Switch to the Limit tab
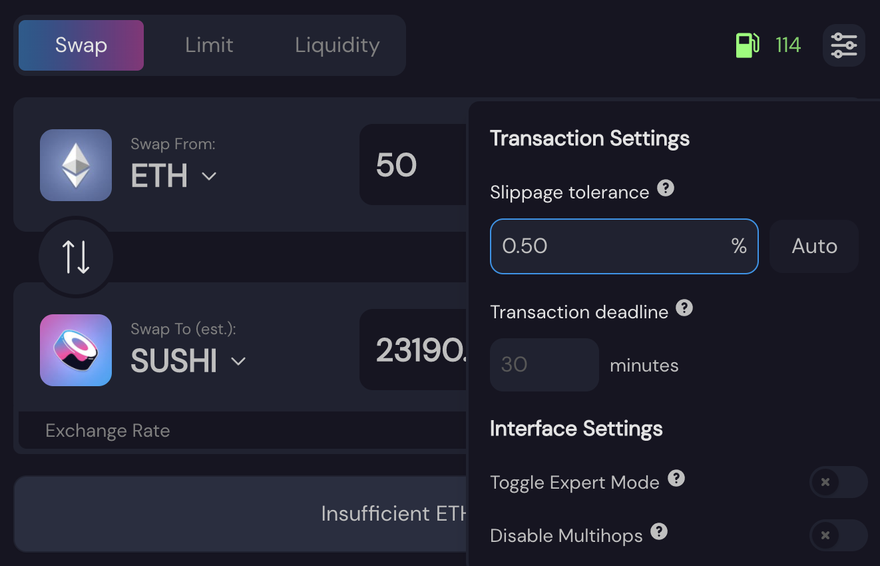 209,45
